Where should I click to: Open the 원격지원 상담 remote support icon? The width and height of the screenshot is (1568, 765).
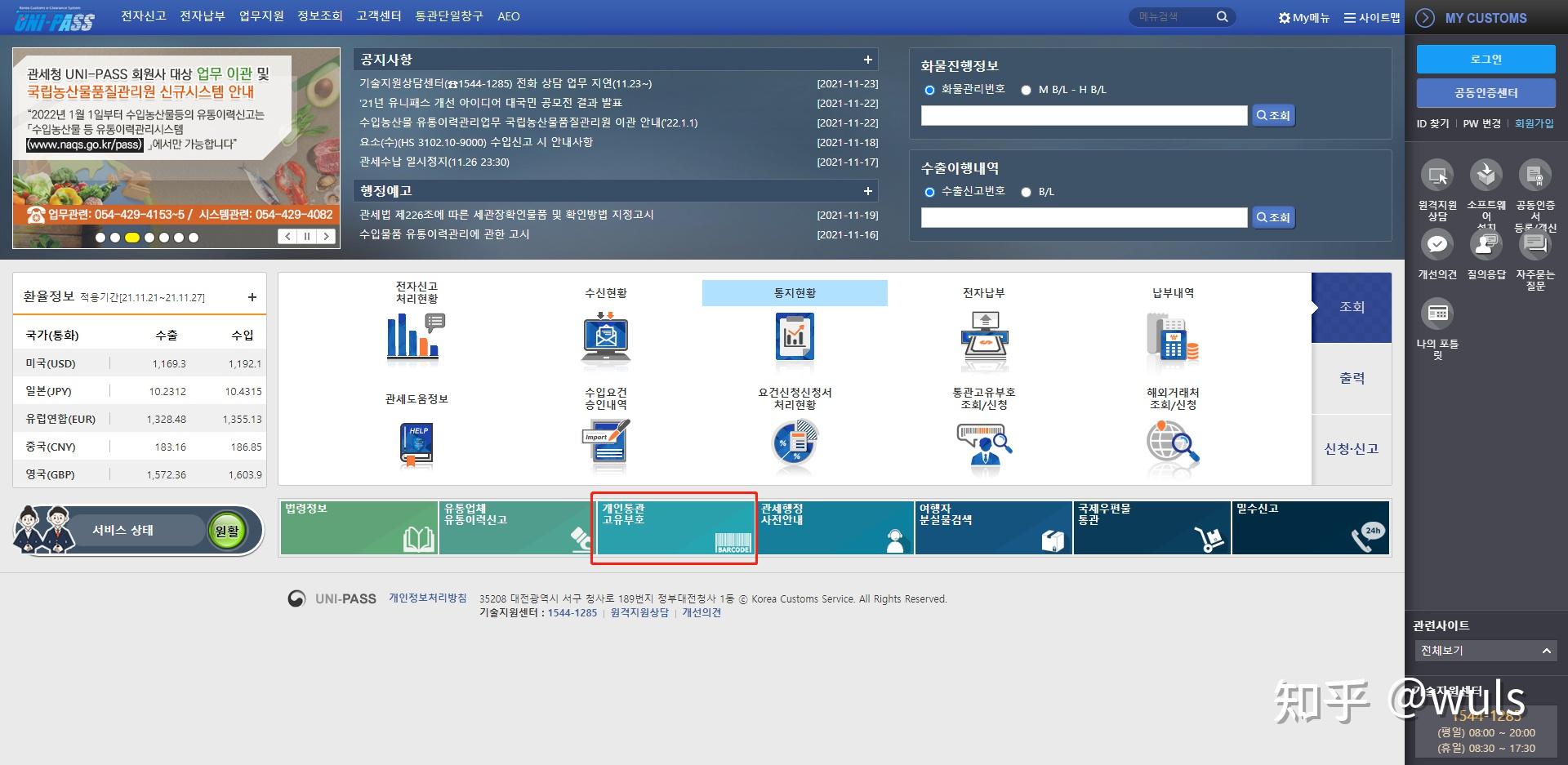pyautogui.click(x=1437, y=176)
